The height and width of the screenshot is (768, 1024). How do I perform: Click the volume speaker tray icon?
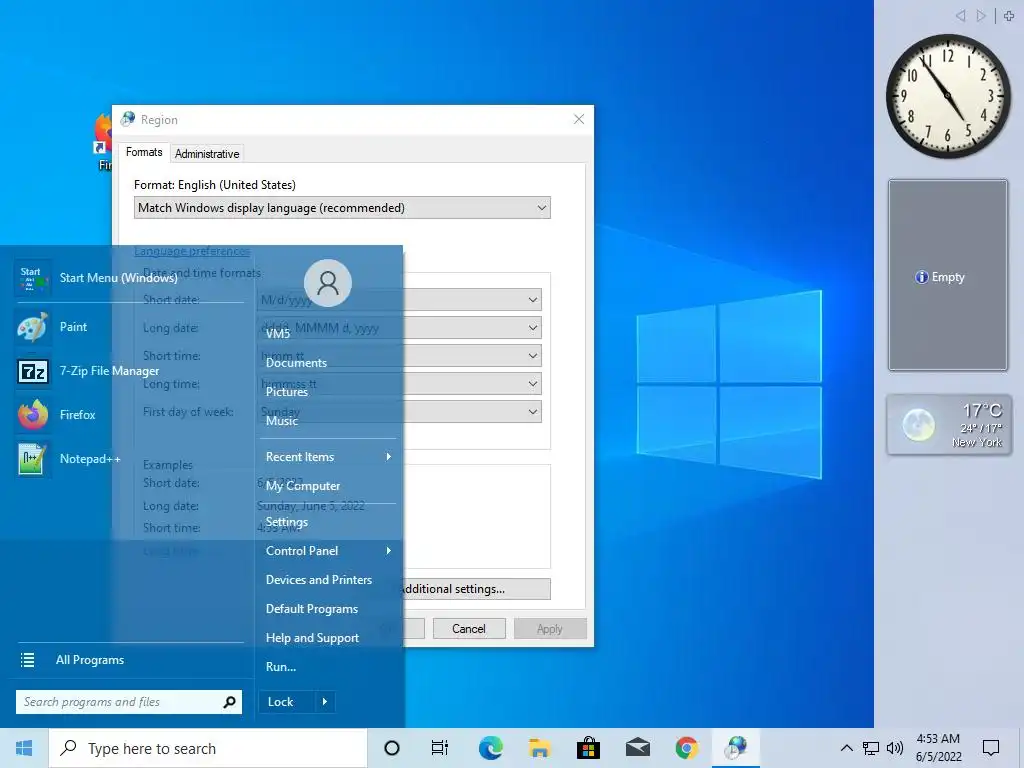click(895, 748)
